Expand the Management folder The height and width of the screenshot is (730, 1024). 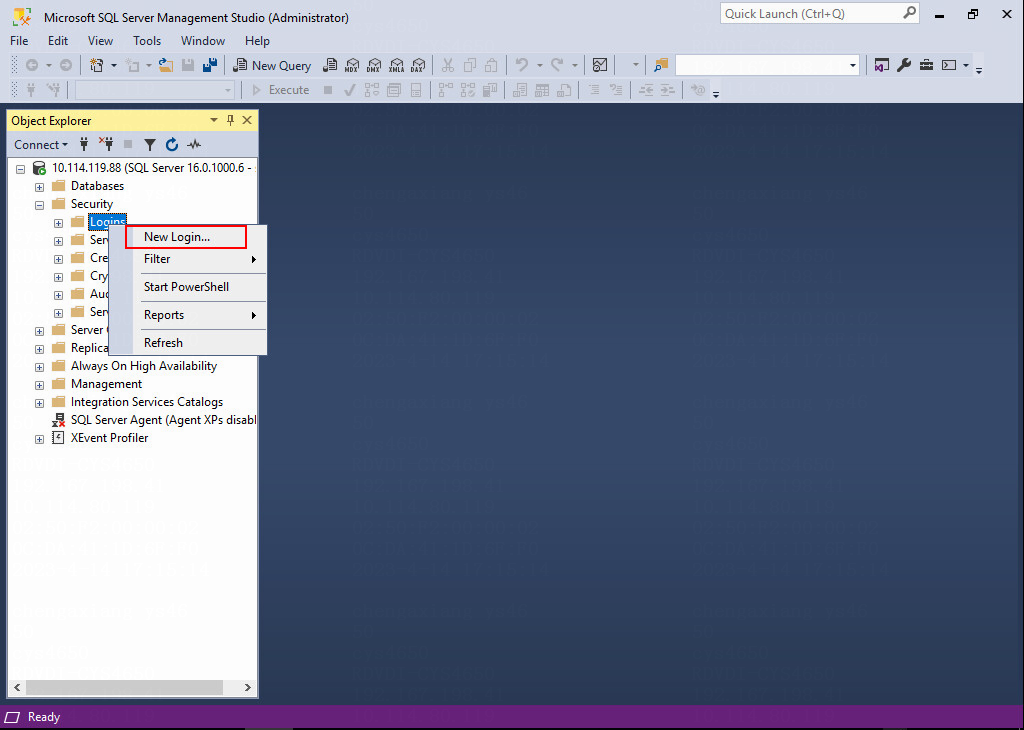click(39, 385)
